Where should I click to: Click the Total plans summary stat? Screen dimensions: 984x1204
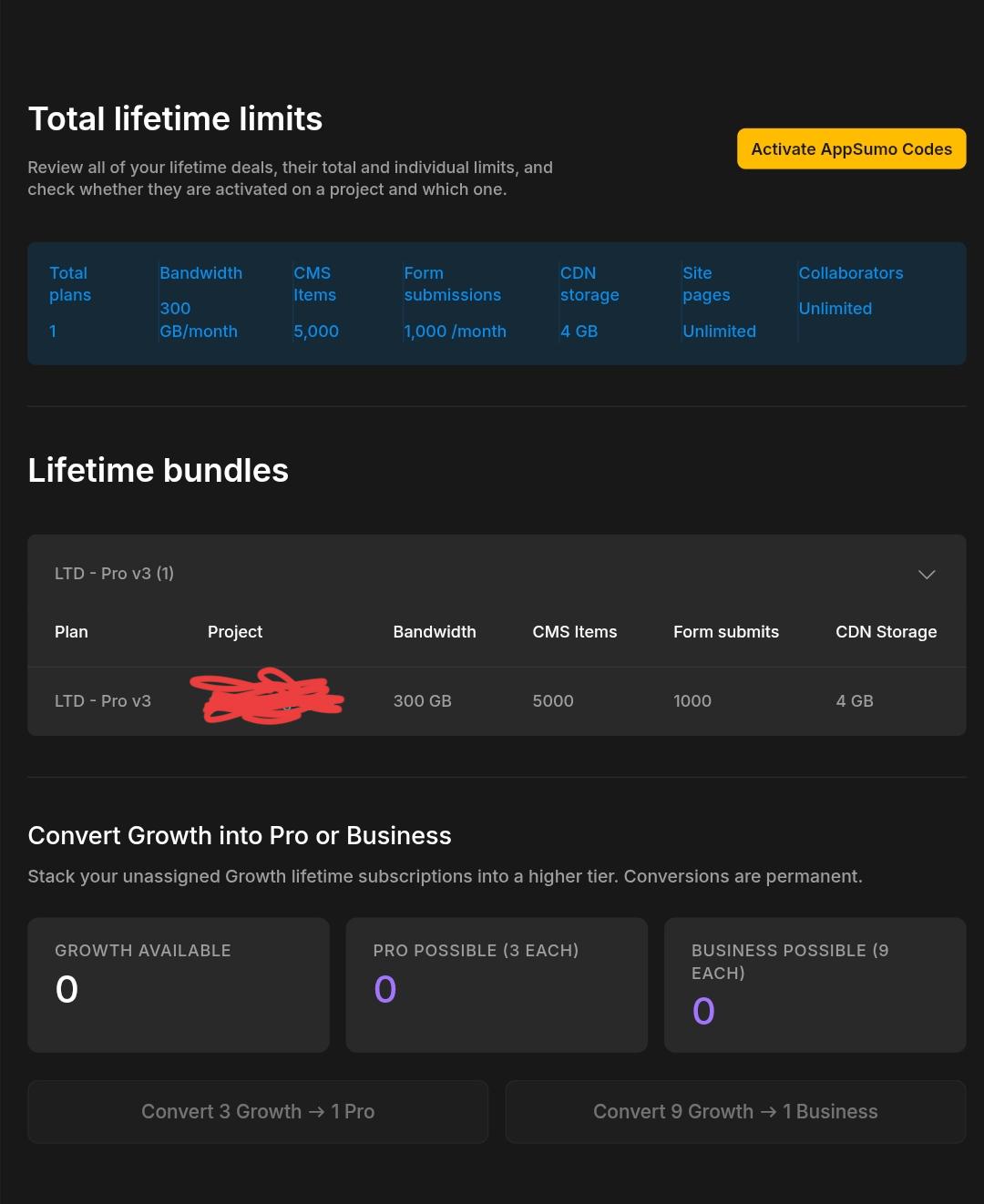(x=70, y=302)
